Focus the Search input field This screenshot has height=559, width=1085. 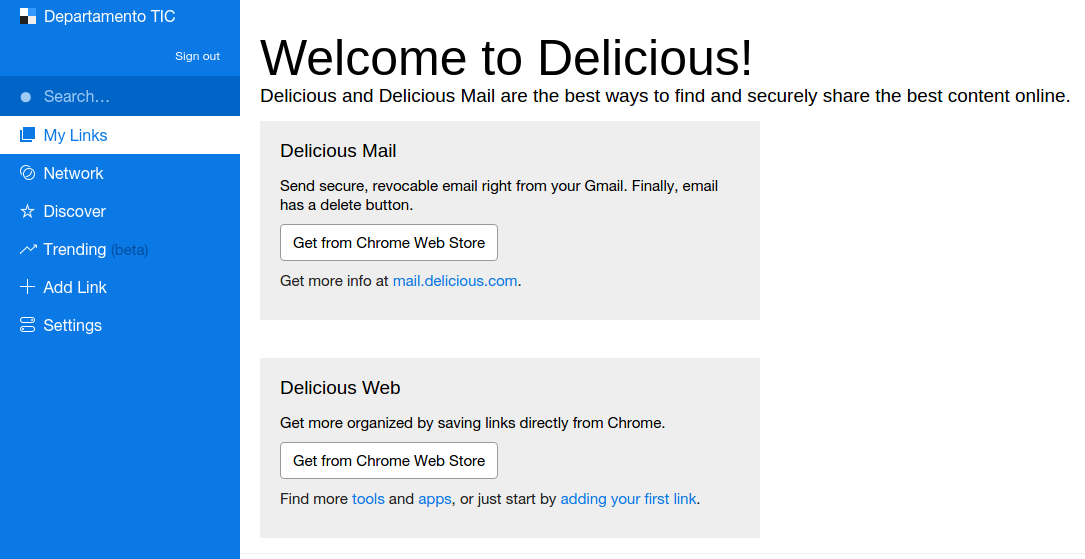point(130,97)
